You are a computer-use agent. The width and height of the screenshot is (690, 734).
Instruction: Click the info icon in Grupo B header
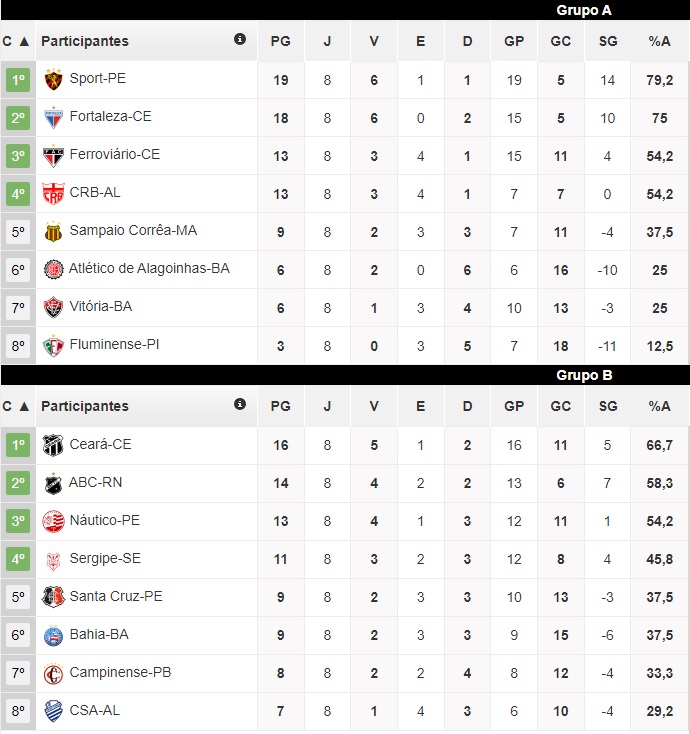click(240, 405)
